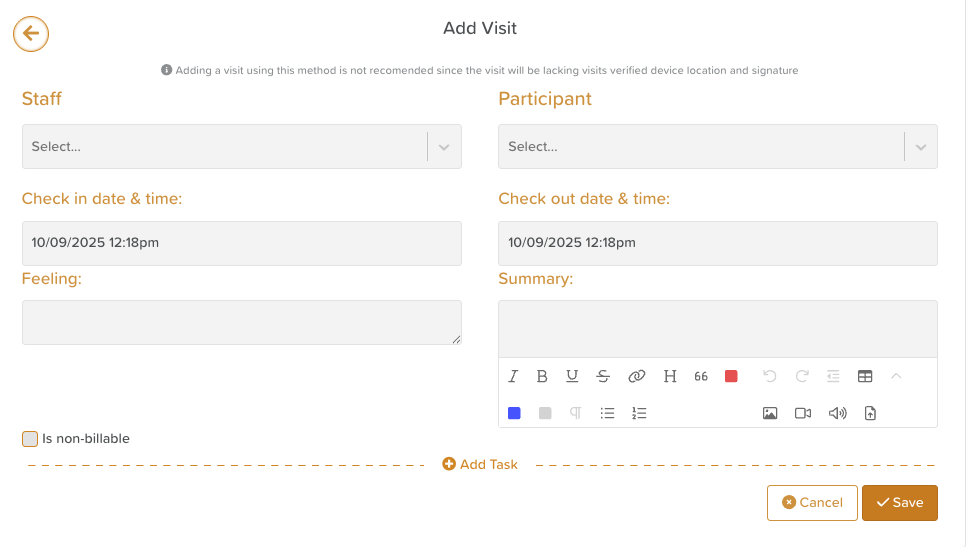Click the bulleted list icon

(607, 413)
